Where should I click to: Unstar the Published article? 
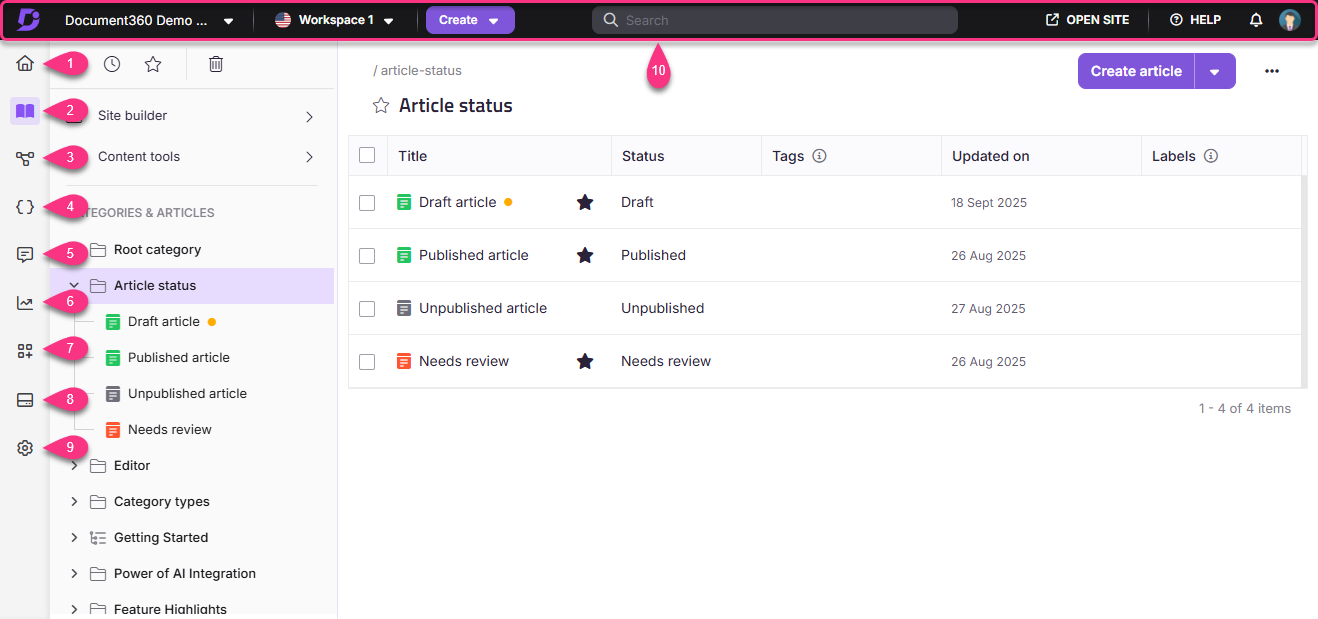tap(585, 255)
